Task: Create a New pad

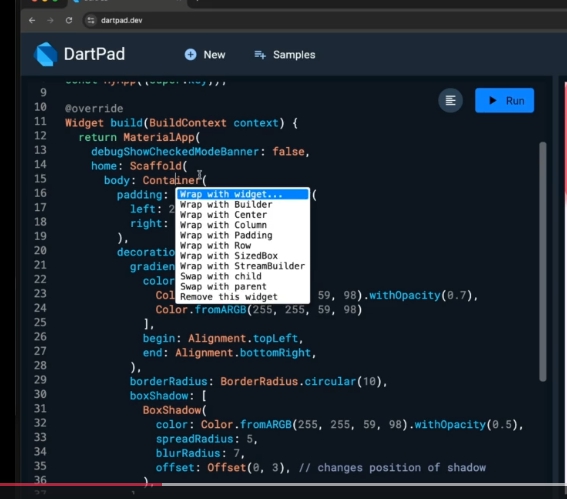Action: [x=205, y=55]
